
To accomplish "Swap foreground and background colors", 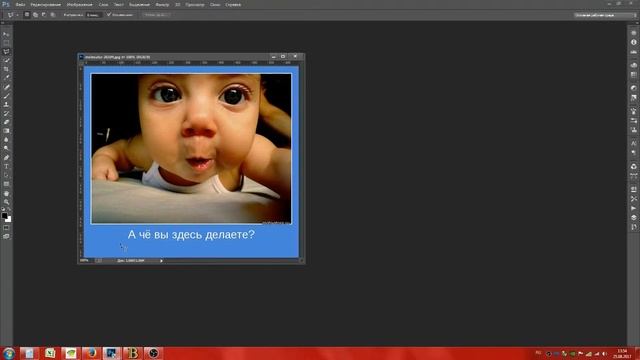I will (x=9, y=209).
